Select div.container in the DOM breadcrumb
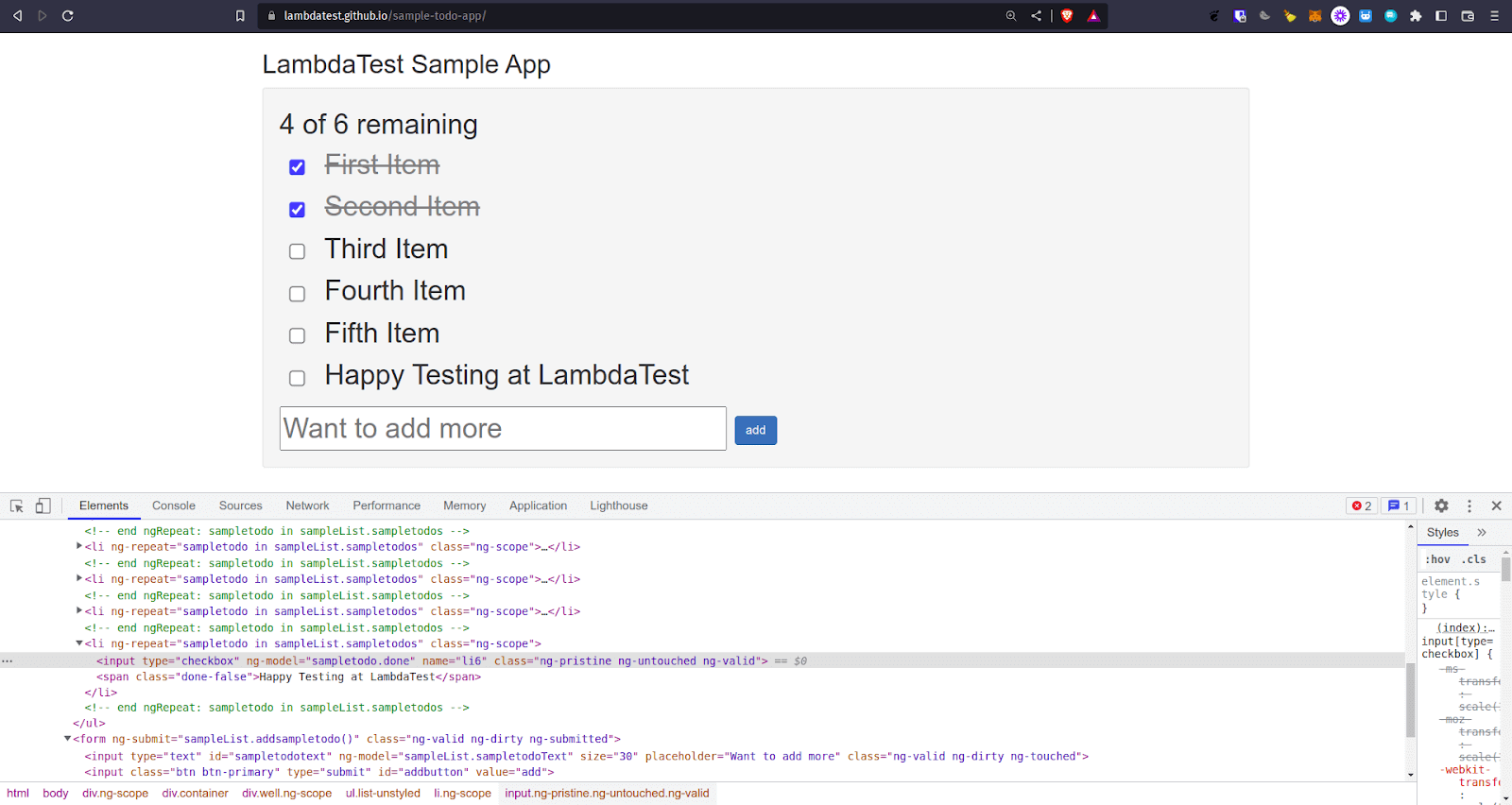 pyautogui.click(x=196, y=794)
